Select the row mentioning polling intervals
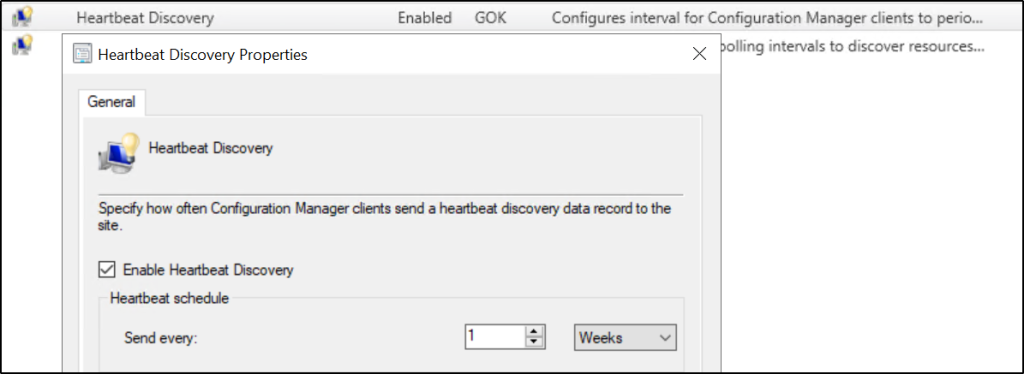 tap(851, 47)
